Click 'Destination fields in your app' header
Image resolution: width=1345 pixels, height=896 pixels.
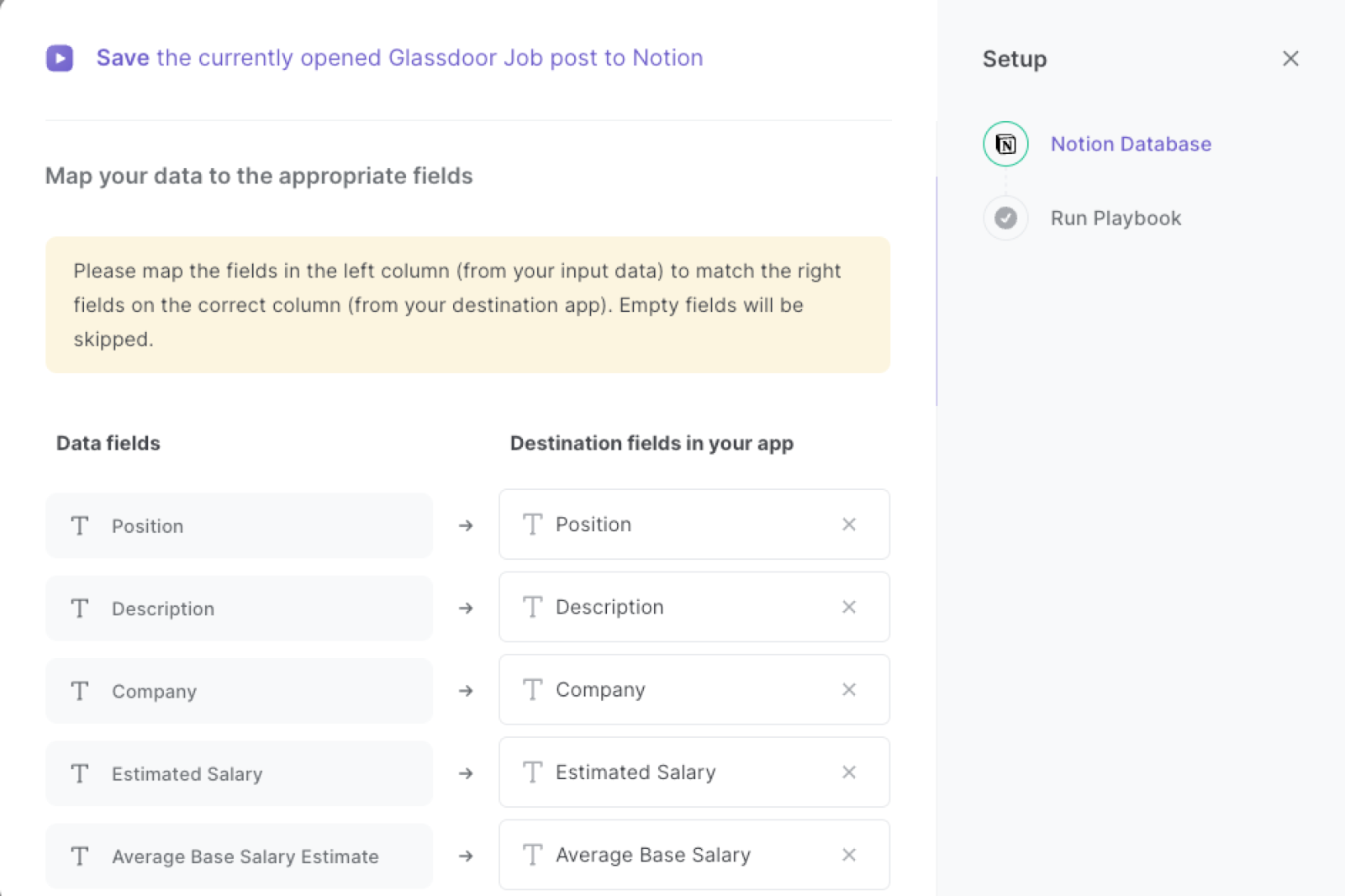click(x=651, y=443)
